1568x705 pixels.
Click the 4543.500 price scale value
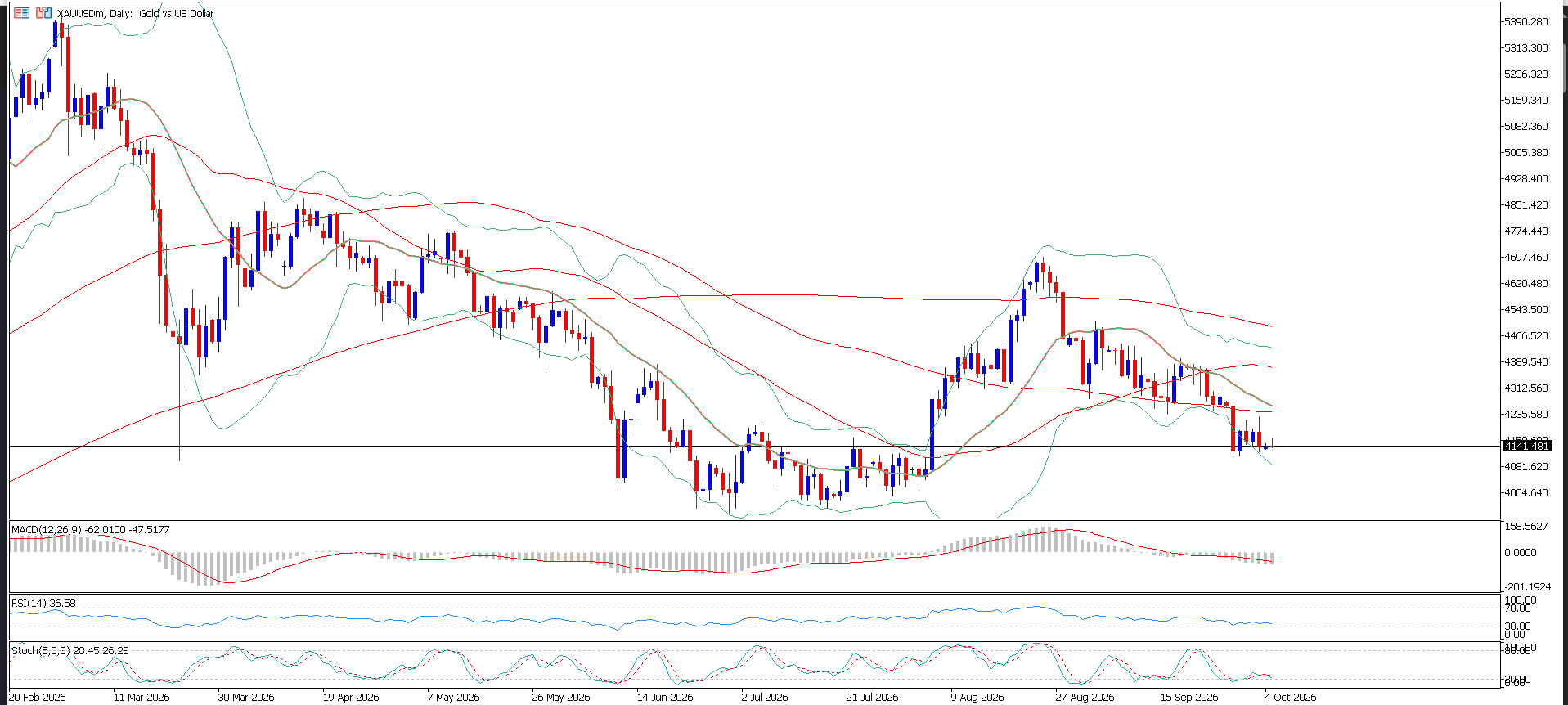point(1526,309)
